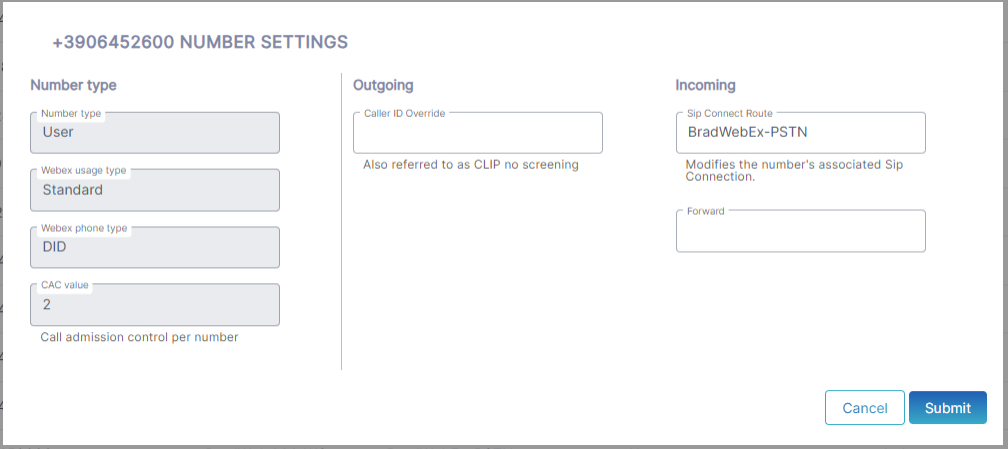1008x449 pixels.
Task: Click the Number type section heading
Action: 73,85
